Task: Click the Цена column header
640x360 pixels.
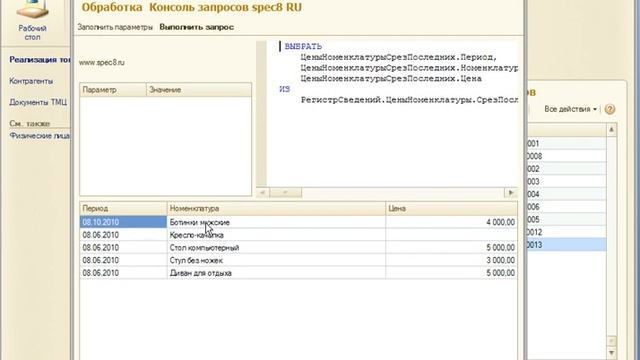Action: (451, 209)
